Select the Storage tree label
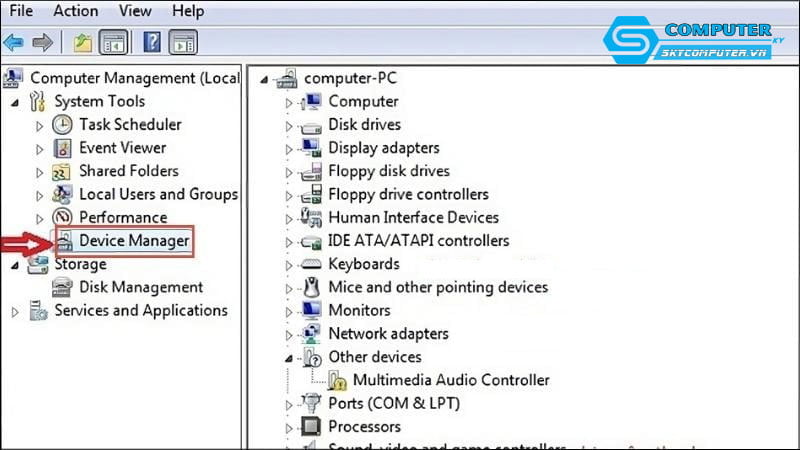Image resolution: width=800 pixels, height=450 pixels. point(81,264)
